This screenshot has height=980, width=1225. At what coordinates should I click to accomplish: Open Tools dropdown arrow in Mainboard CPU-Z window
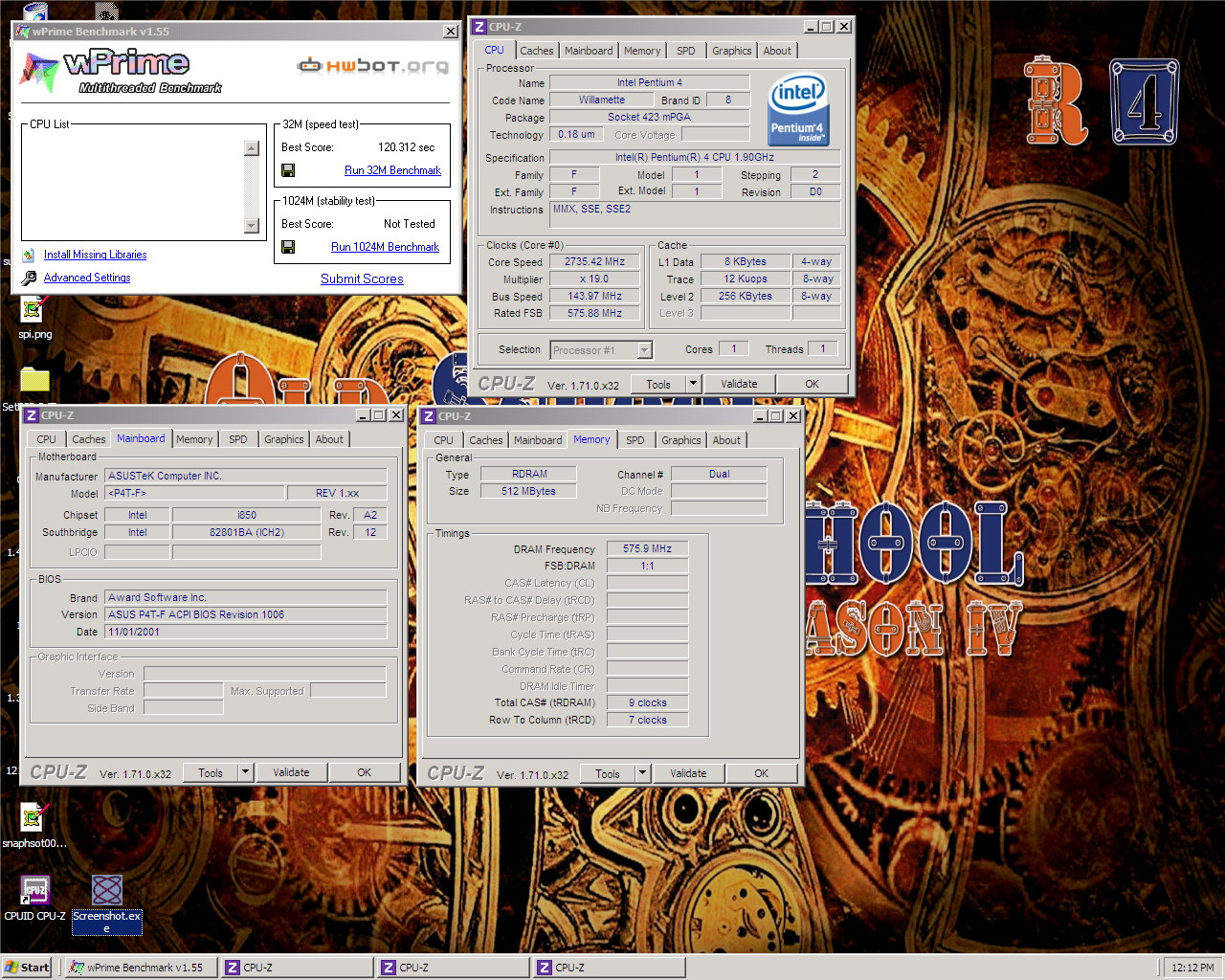click(246, 772)
